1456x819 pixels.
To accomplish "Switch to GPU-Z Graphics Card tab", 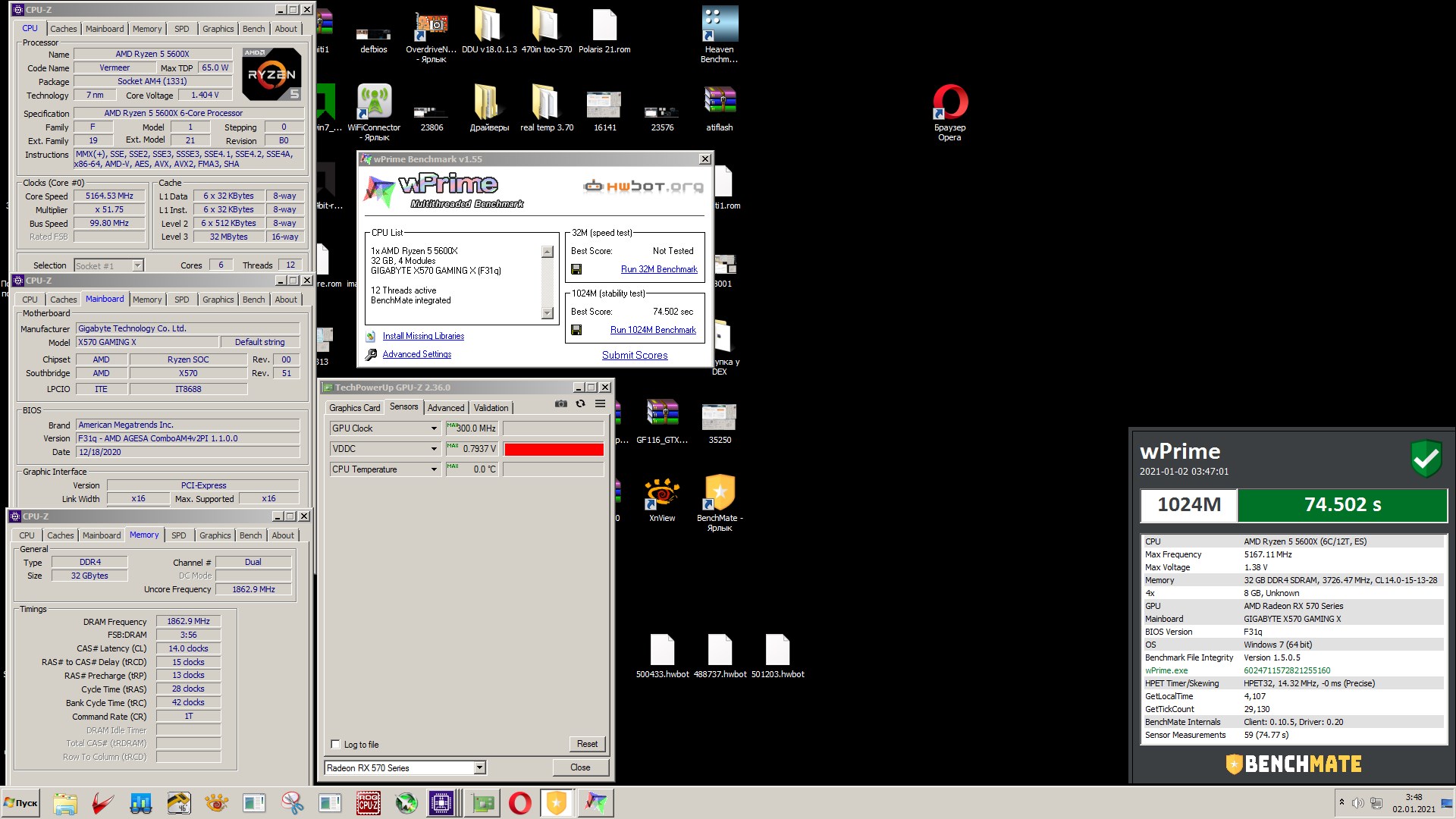I will coord(355,408).
